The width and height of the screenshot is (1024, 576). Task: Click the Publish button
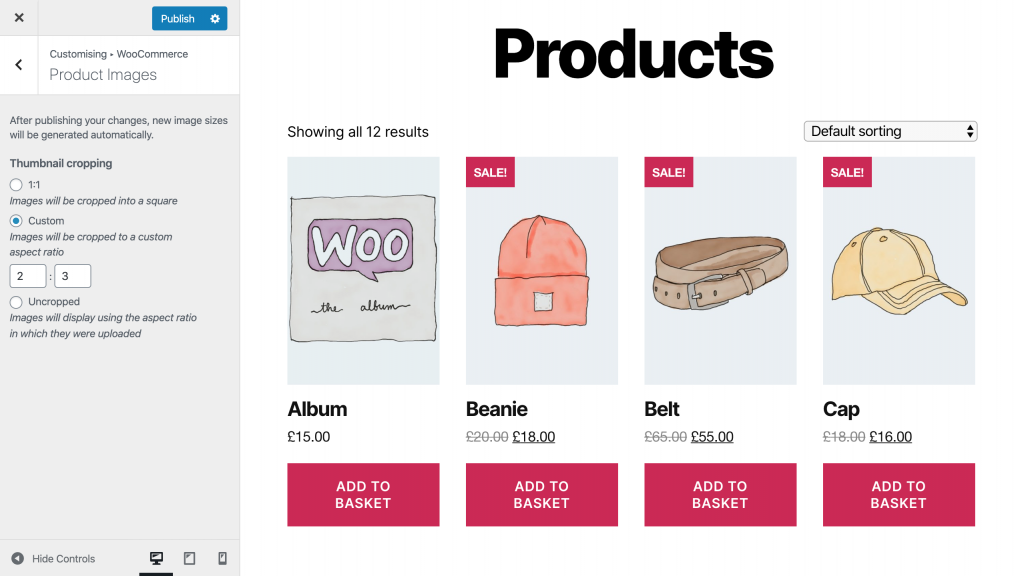tap(178, 18)
